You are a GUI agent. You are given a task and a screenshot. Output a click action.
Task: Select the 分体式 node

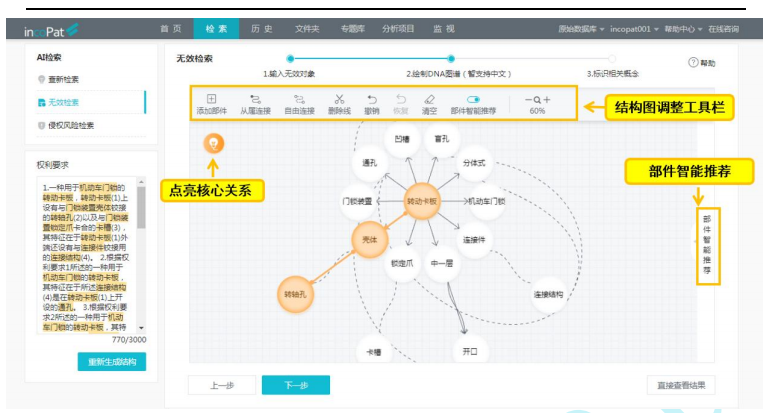pos(474,162)
